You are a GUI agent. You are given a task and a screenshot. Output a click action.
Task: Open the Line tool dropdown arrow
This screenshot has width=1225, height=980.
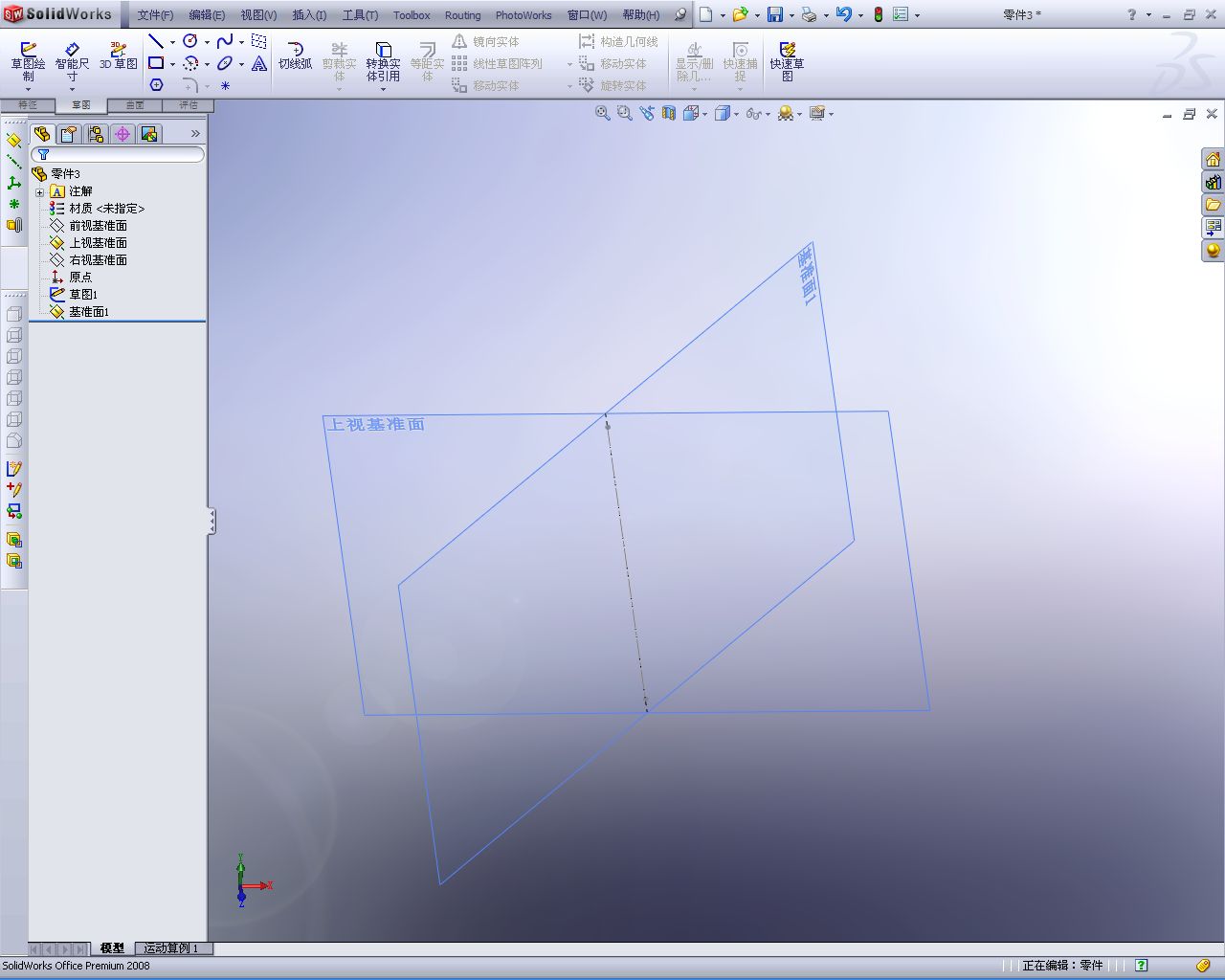click(x=172, y=42)
